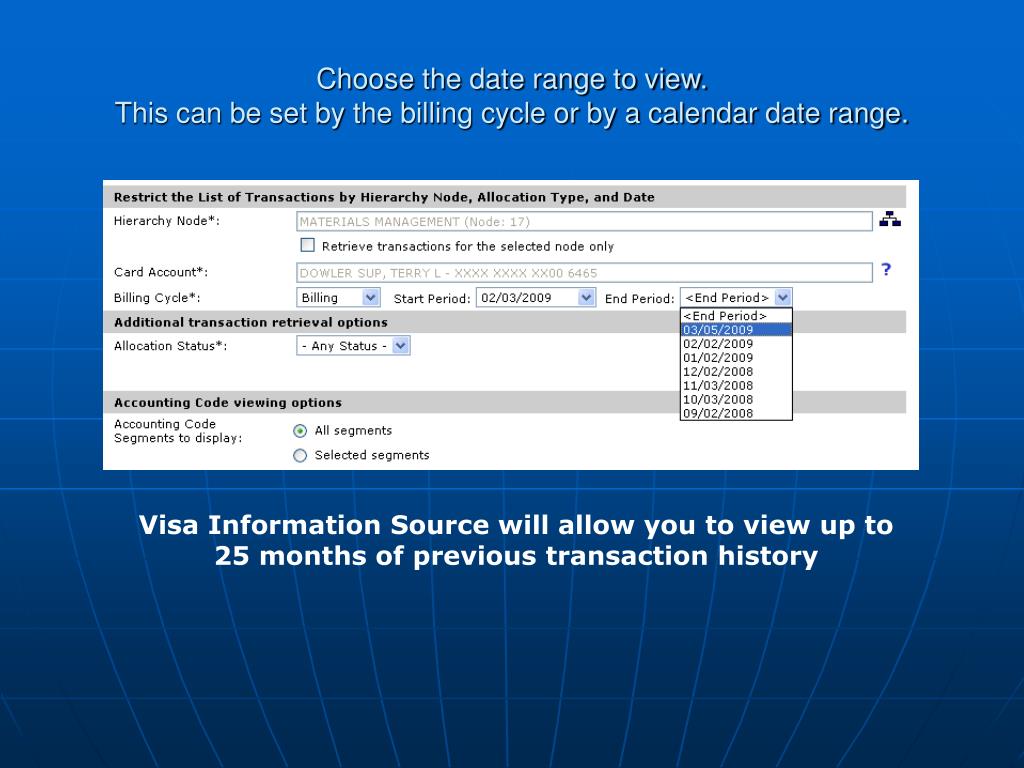
Task: Open the hierarchy node tree icon
Action: click(889, 219)
